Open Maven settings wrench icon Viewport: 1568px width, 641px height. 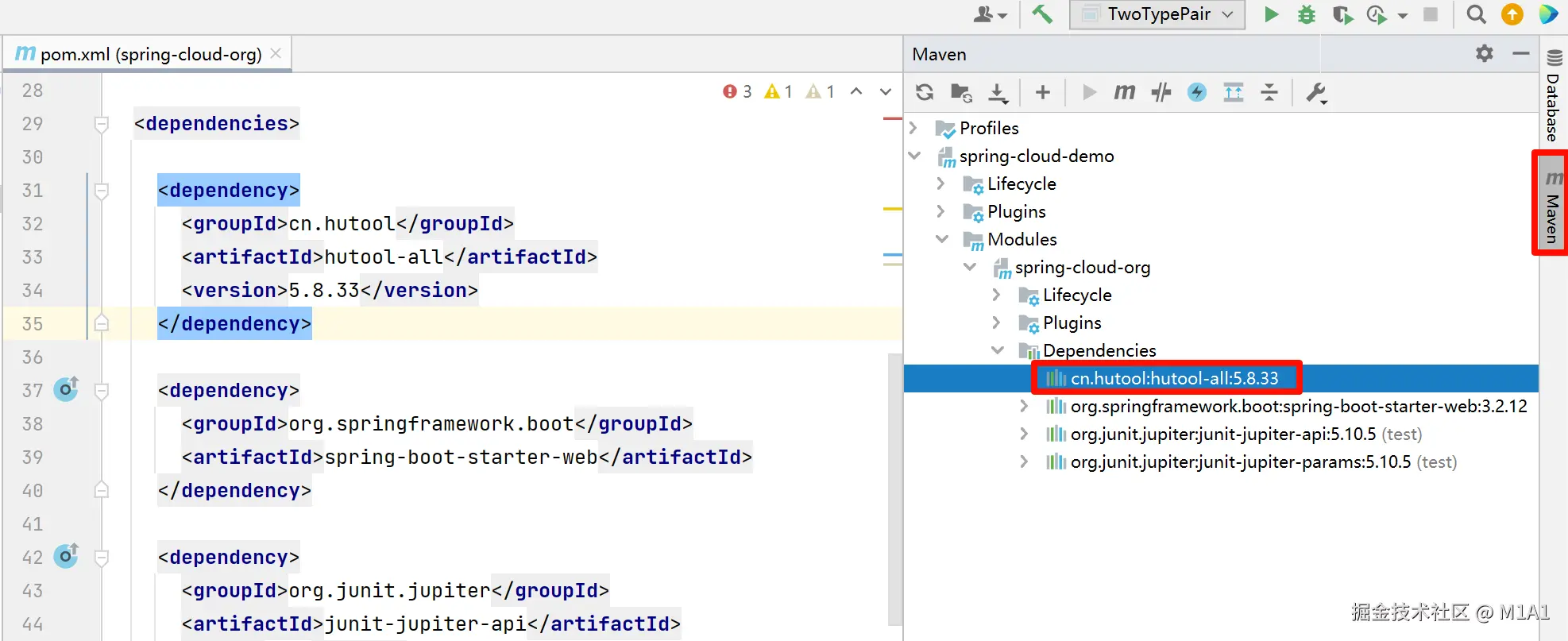click(1316, 93)
